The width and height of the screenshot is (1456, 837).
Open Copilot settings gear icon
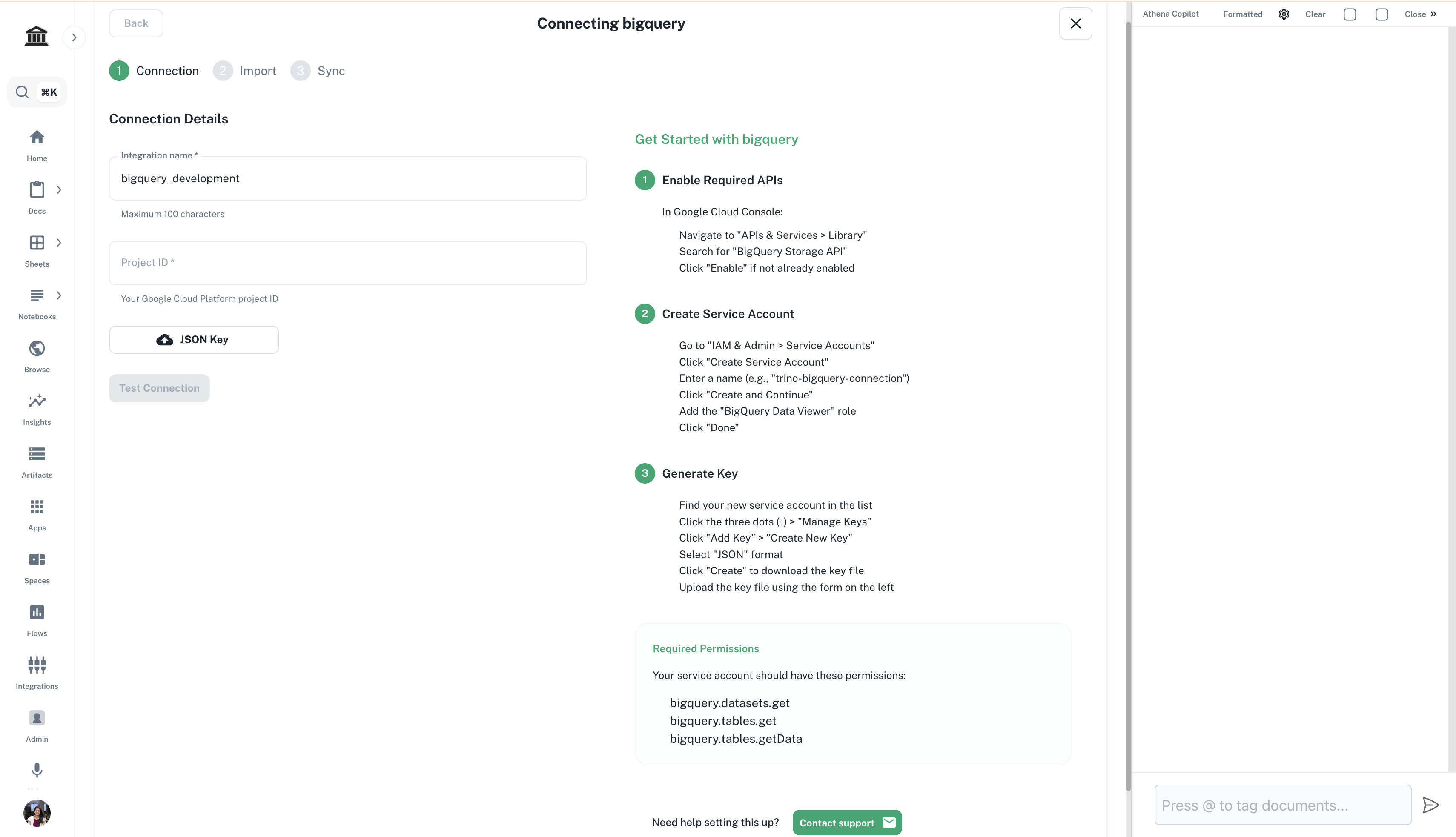pos(1284,14)
